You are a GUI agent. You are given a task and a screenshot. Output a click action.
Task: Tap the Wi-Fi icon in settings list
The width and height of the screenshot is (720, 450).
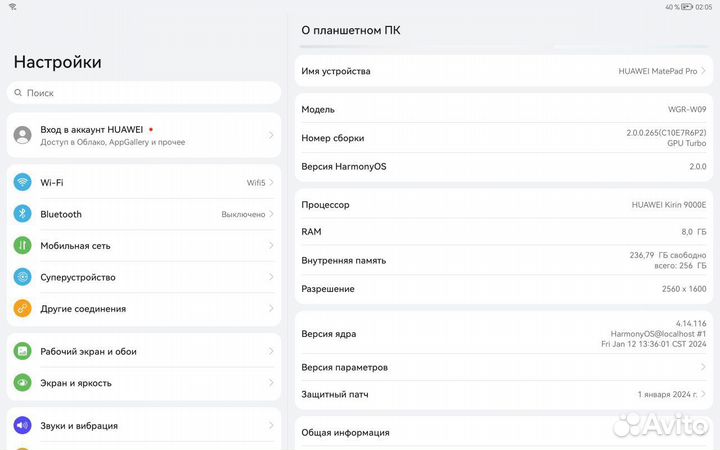pos(23,183)
